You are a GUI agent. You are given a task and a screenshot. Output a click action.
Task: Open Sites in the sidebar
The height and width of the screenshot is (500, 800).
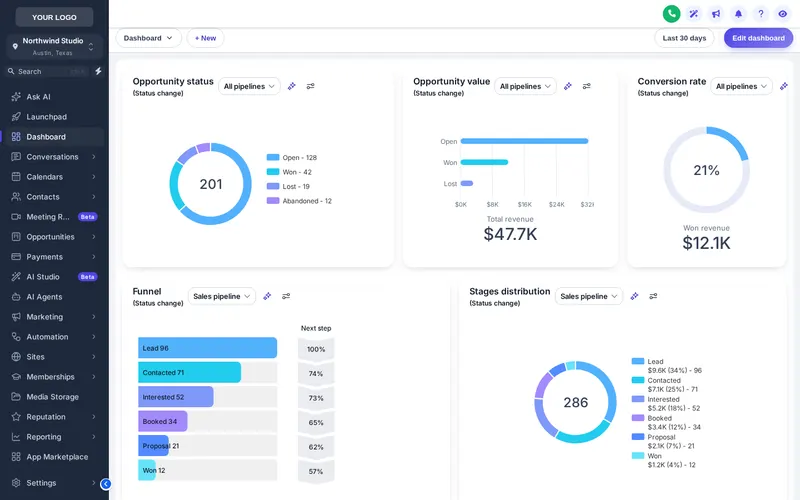54,357
